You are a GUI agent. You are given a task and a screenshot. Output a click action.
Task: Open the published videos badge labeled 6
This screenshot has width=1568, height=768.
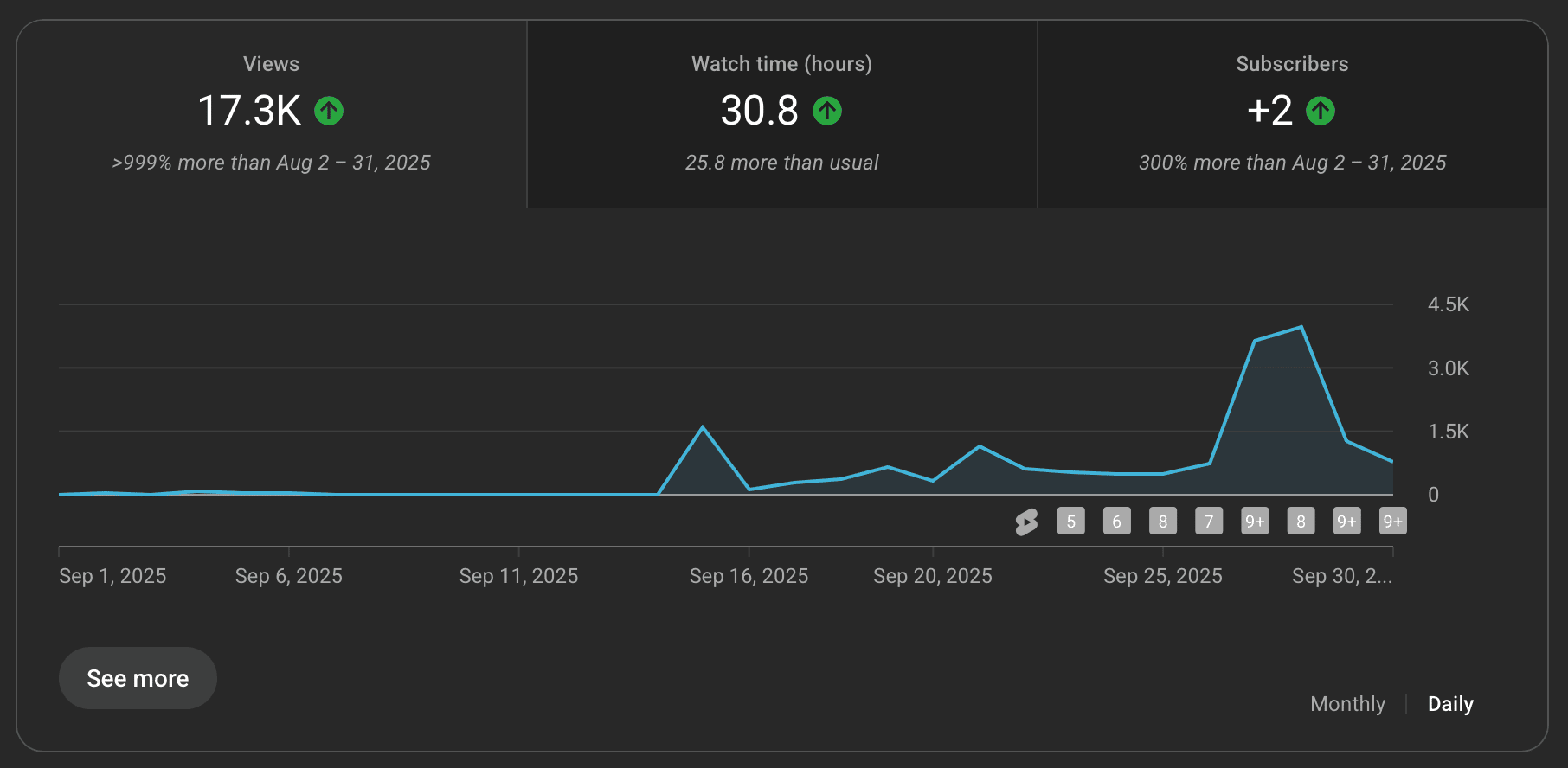1116,522
